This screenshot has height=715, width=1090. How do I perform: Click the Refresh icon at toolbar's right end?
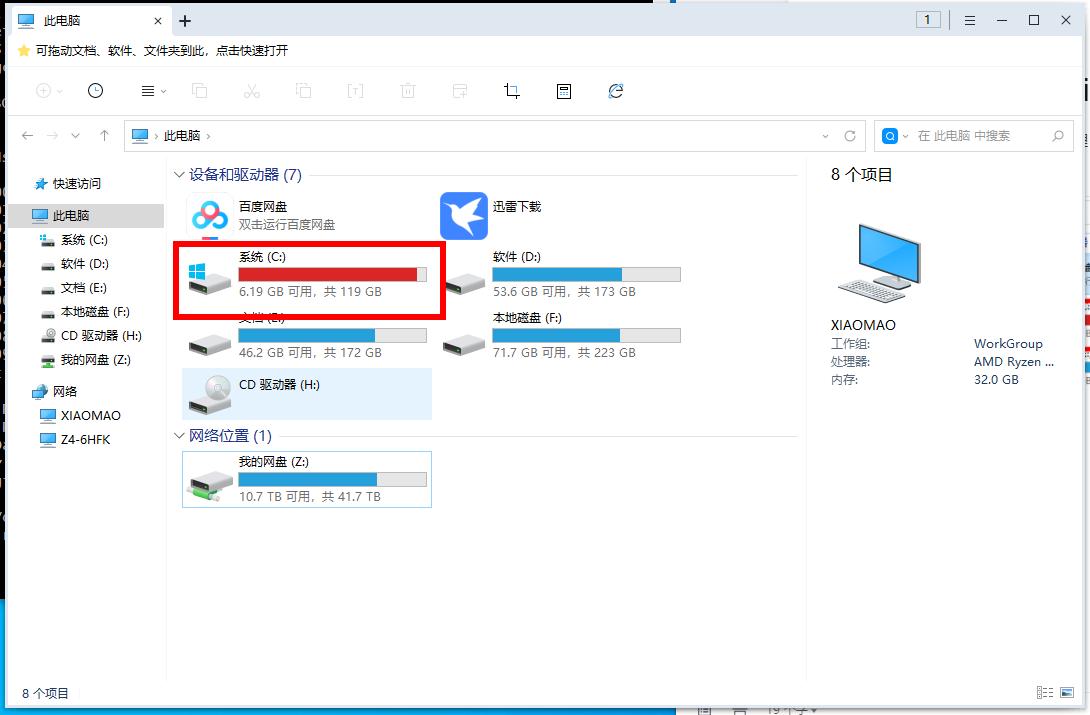click(x=615, y=90)
